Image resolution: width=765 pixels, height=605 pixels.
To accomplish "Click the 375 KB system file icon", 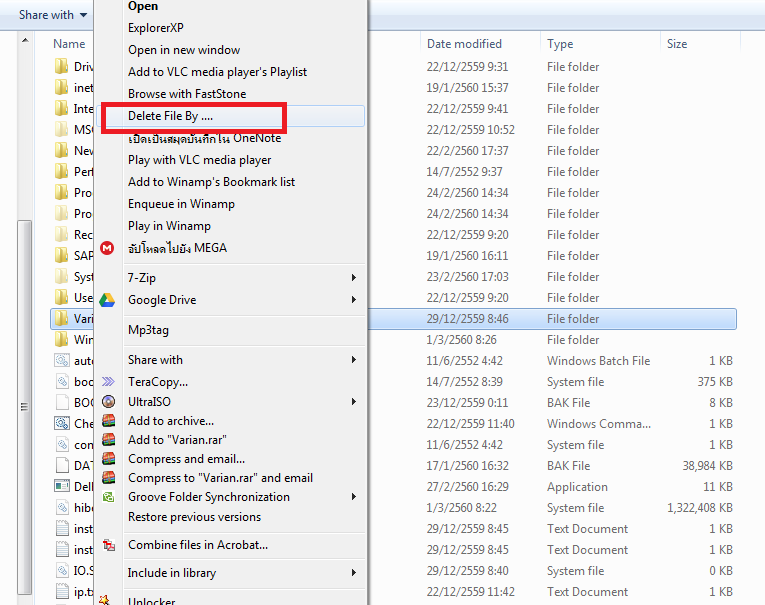I will (x=62, y=382).
